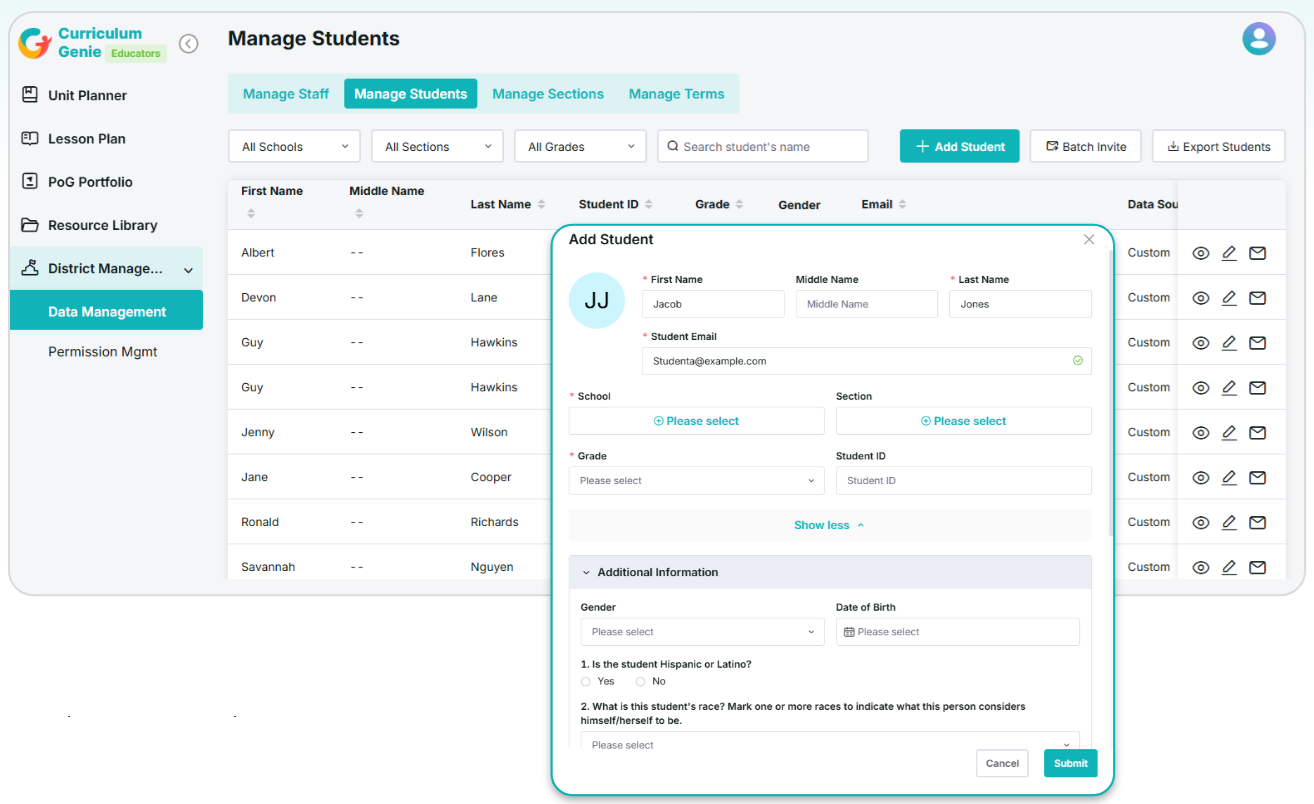Select a Section with Please select

click(964, 421)
